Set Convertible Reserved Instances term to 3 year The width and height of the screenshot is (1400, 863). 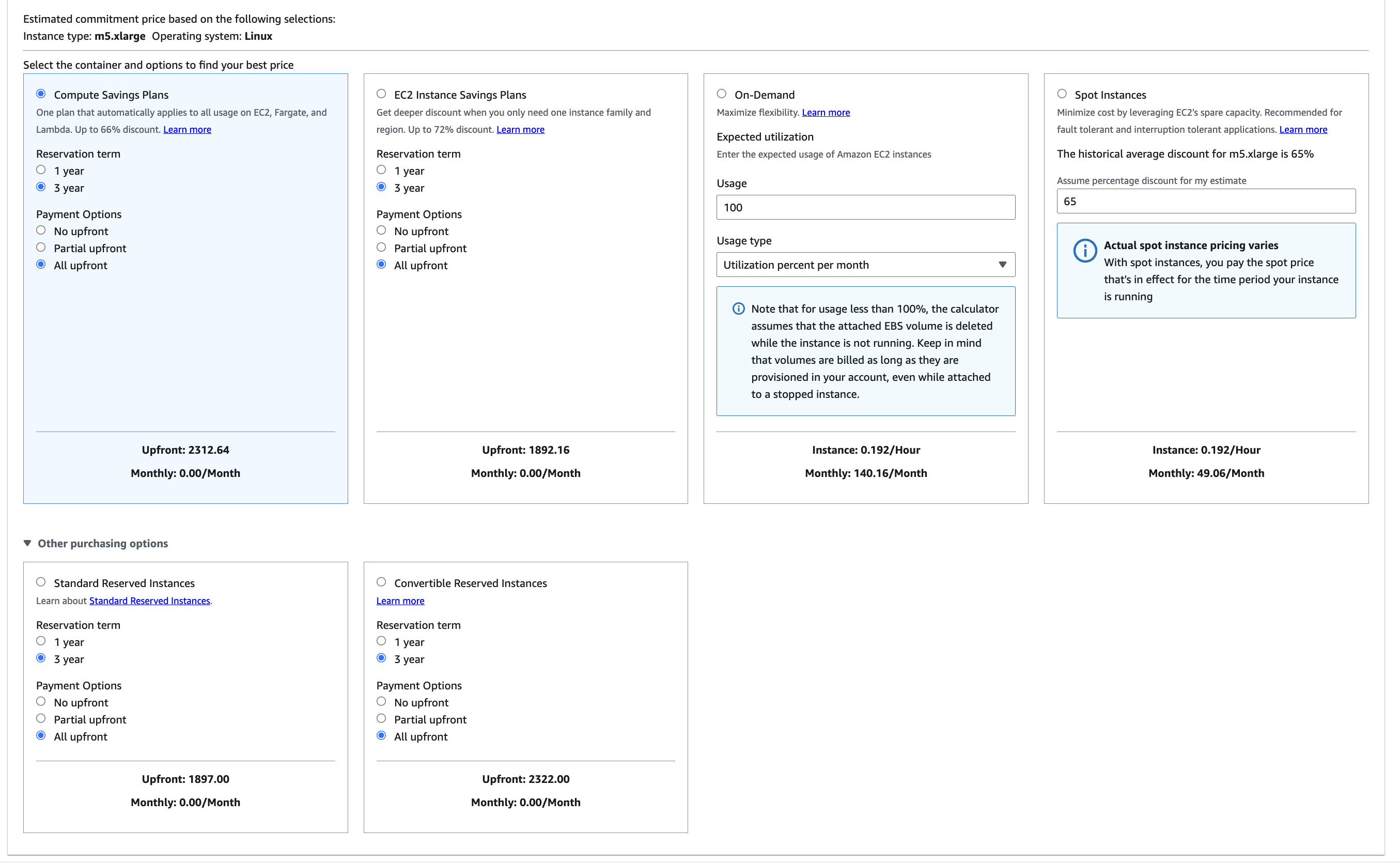(381, 658)
